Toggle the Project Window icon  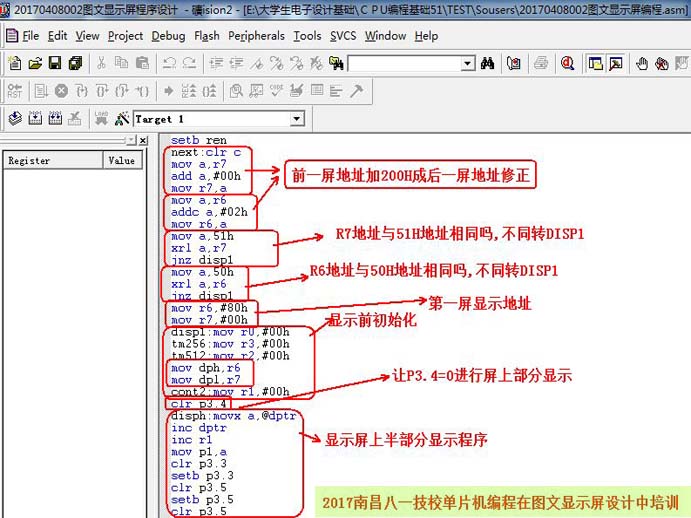click(596, 63)
